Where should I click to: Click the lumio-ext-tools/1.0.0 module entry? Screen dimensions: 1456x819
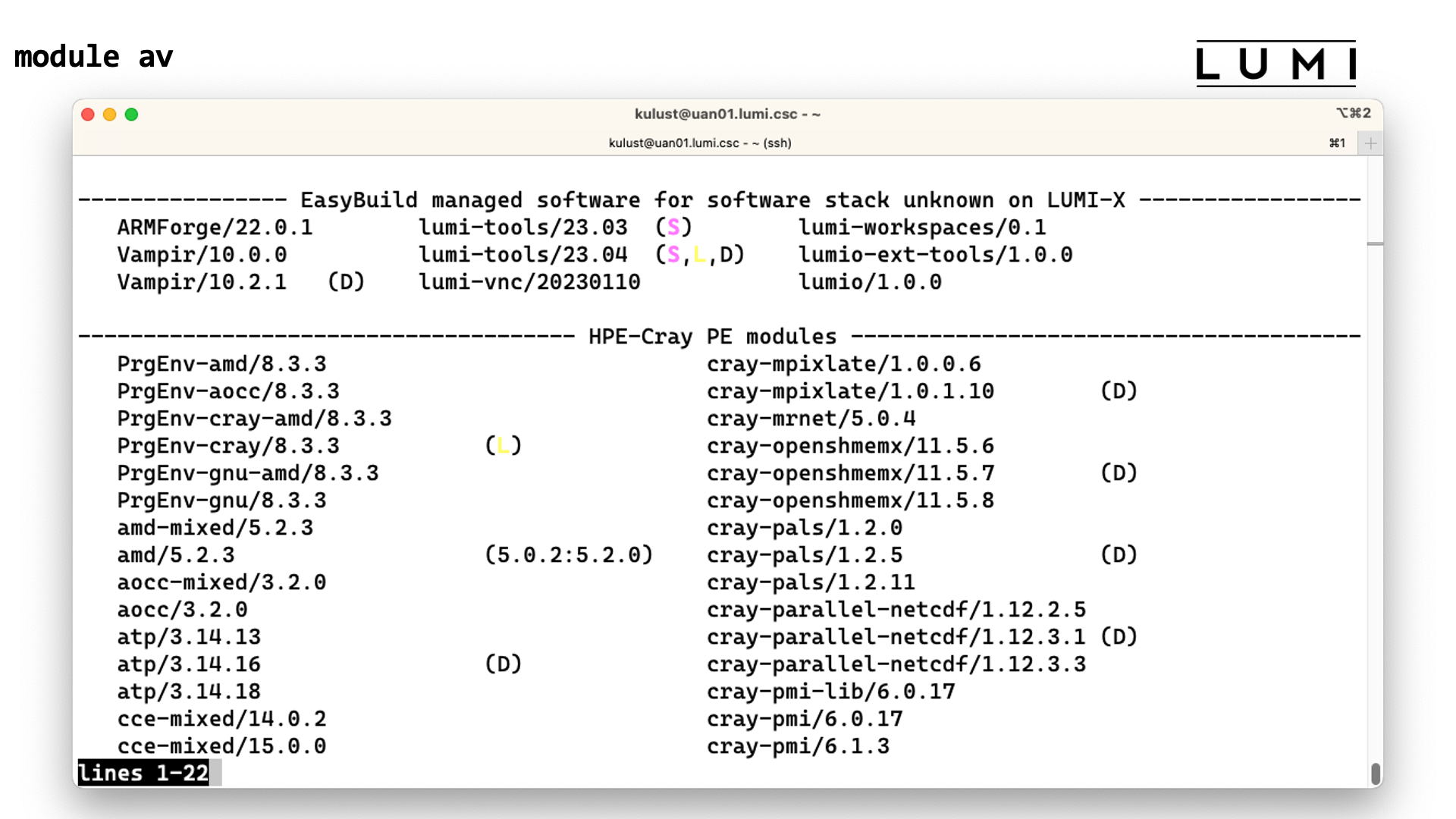coord(936,255)
